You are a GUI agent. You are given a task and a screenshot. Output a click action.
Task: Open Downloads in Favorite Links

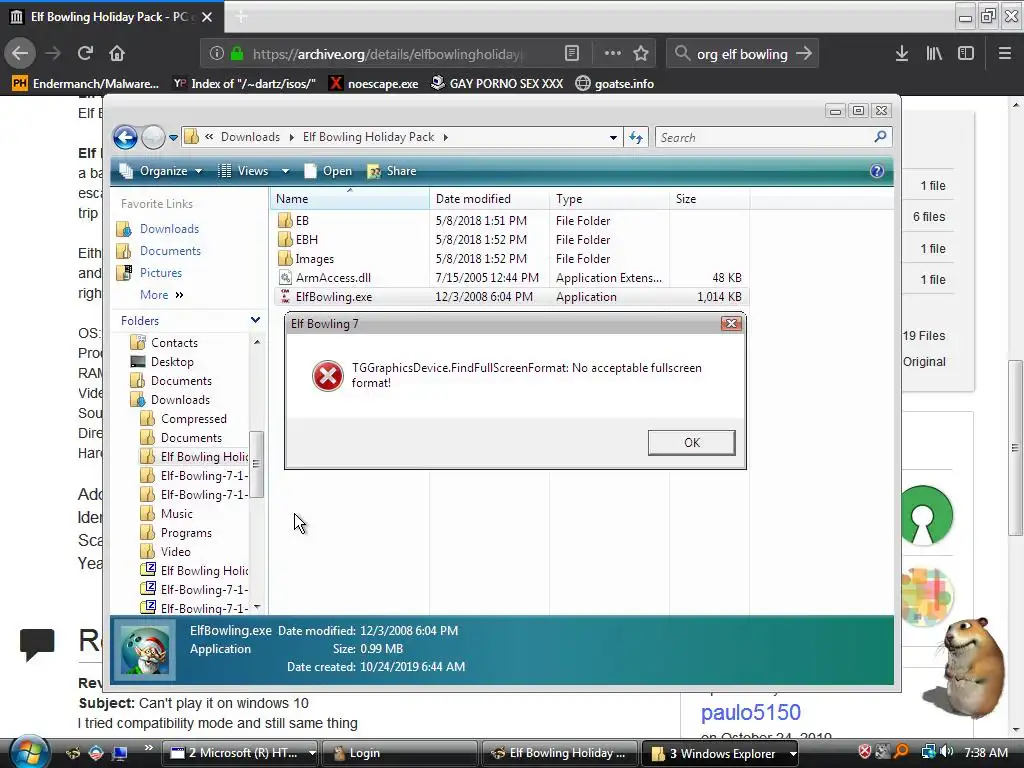click(x=169, y=229)
